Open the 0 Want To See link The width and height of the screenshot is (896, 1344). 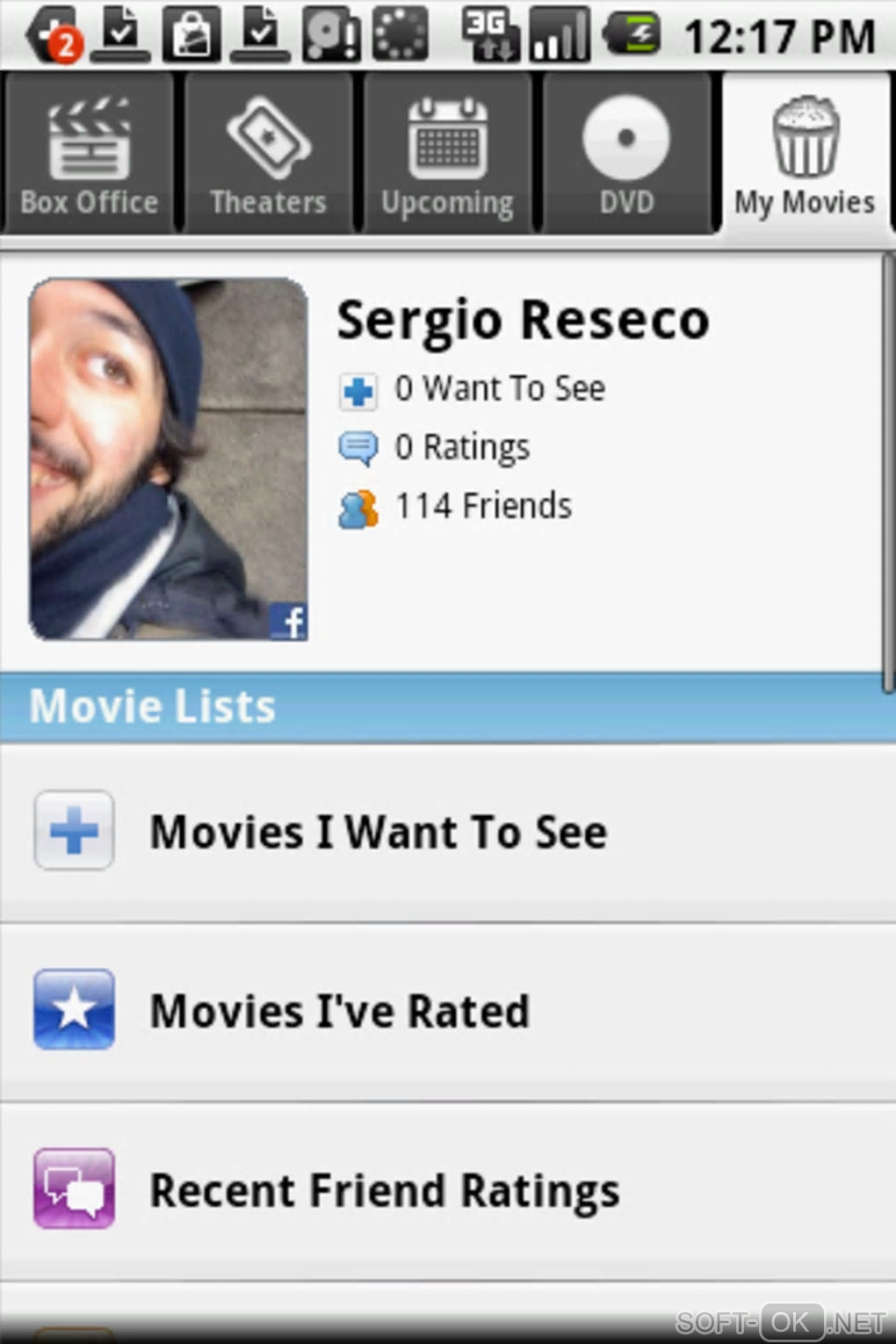tap(499, 389)
